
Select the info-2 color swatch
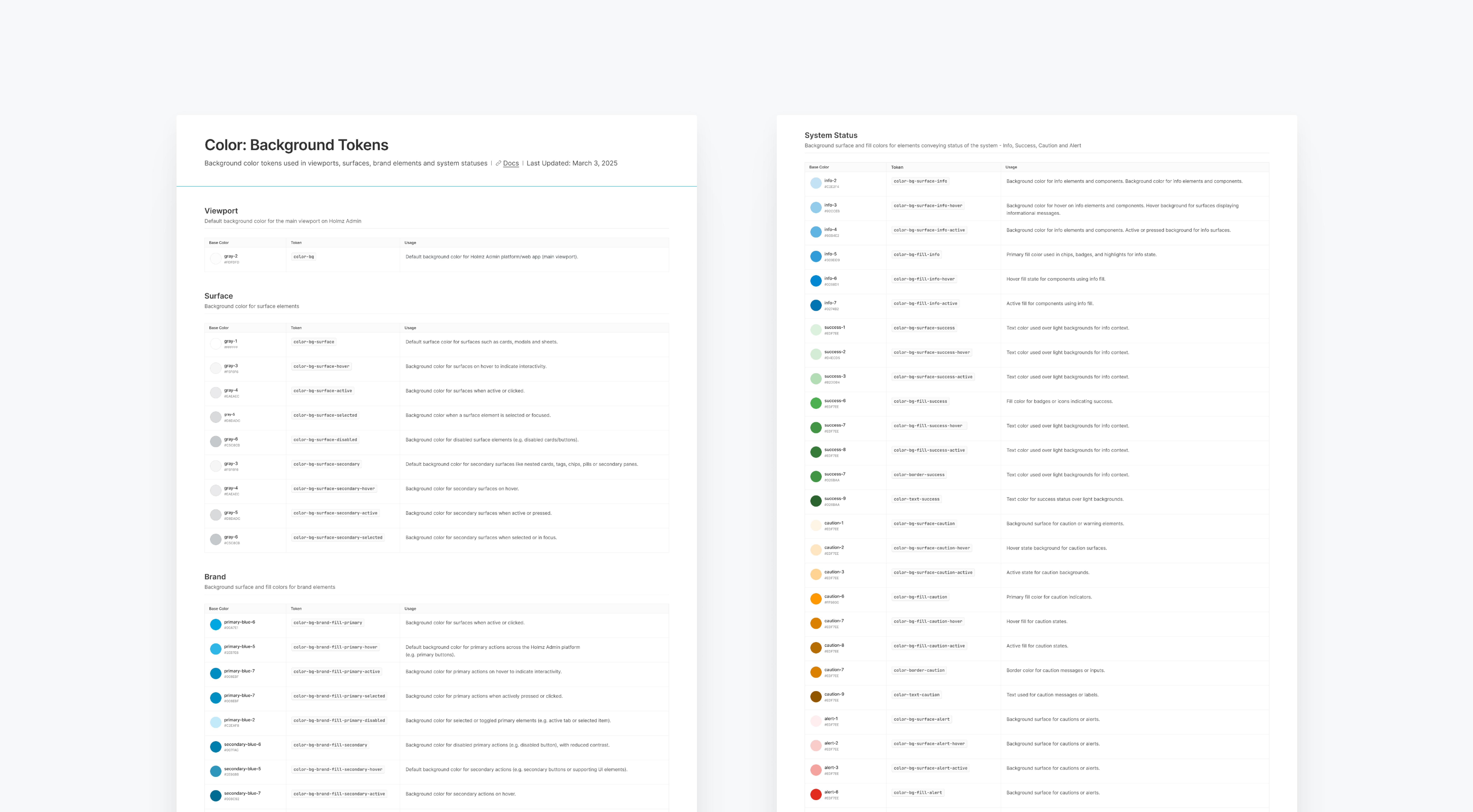816,183
